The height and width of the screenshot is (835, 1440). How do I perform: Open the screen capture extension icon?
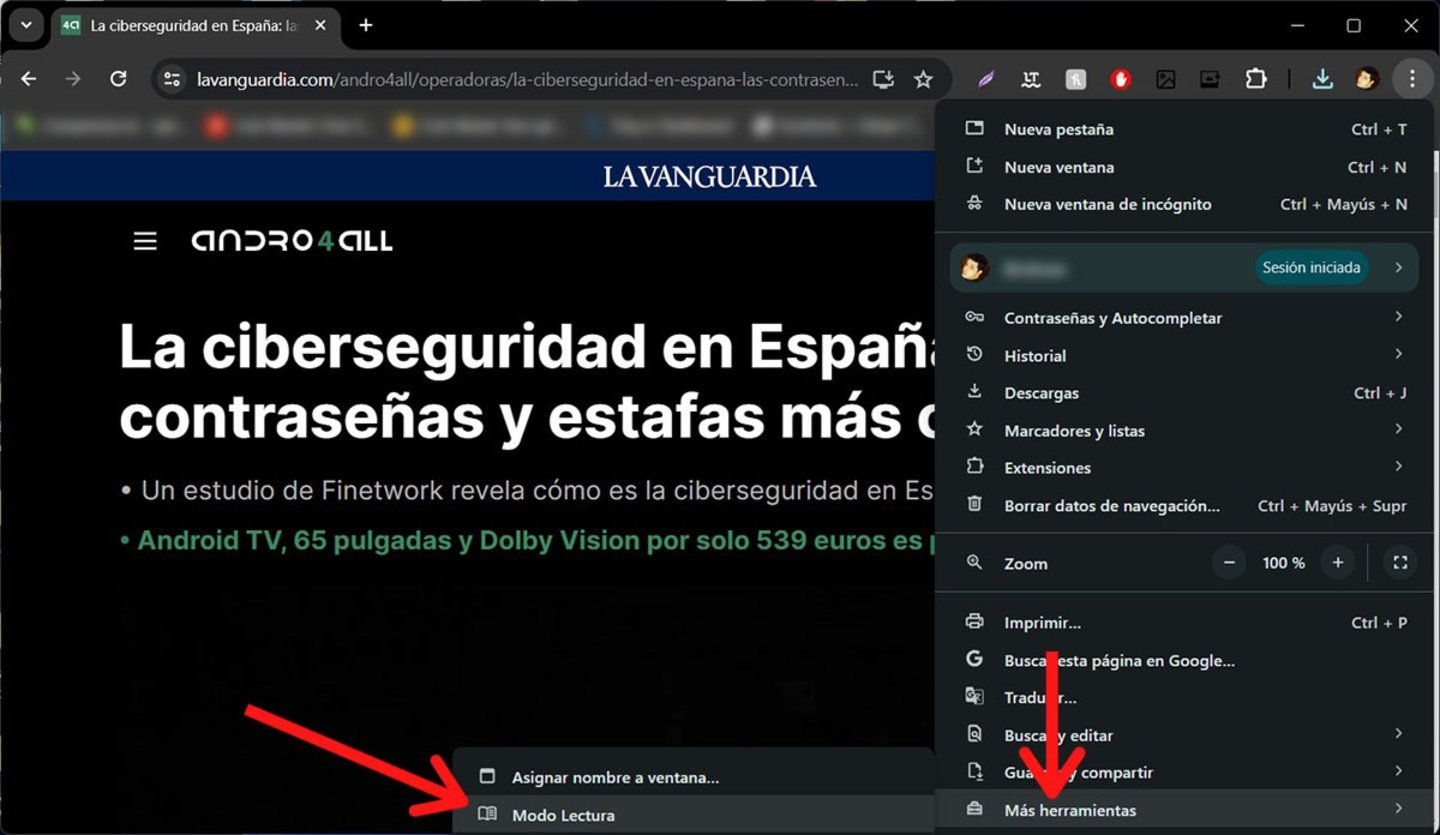click(x=1210, y=80)
